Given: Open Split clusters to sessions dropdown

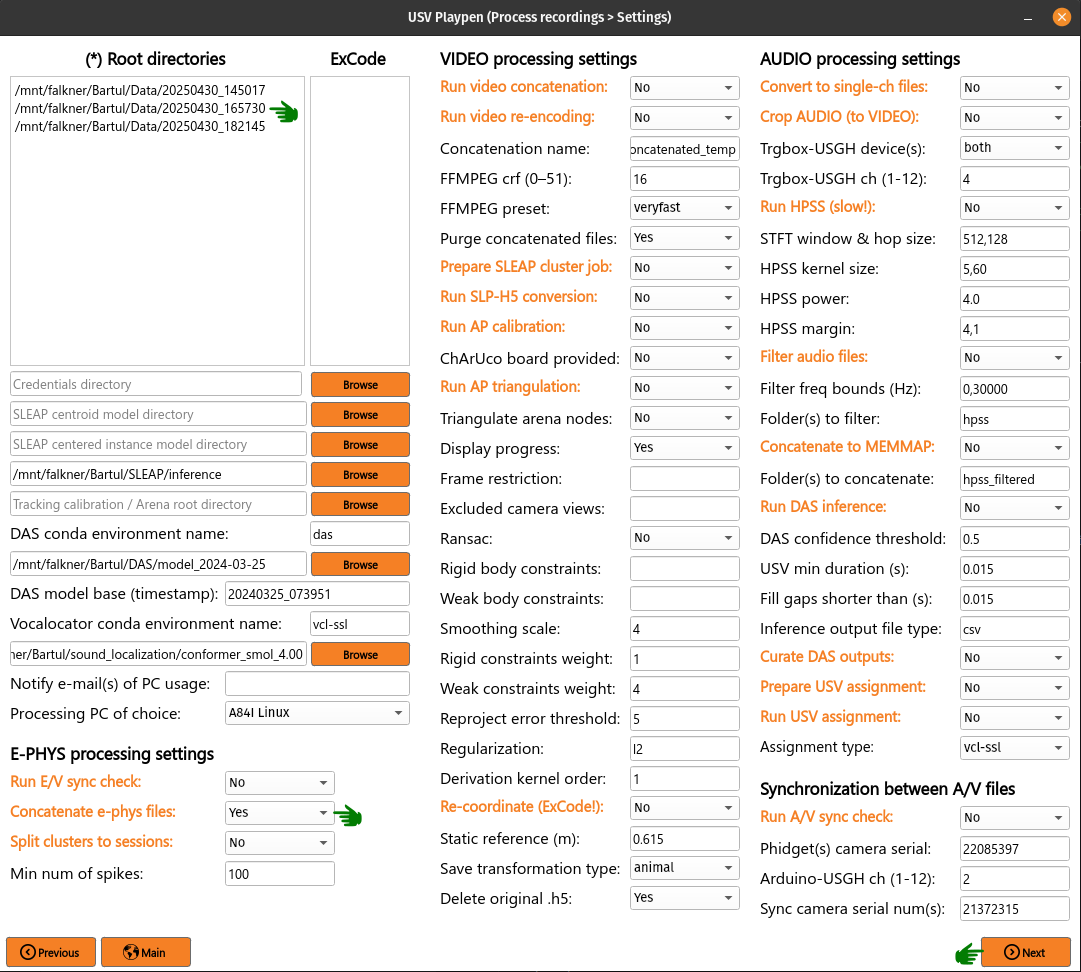Looking at the screenshot, I should point(279,842).
